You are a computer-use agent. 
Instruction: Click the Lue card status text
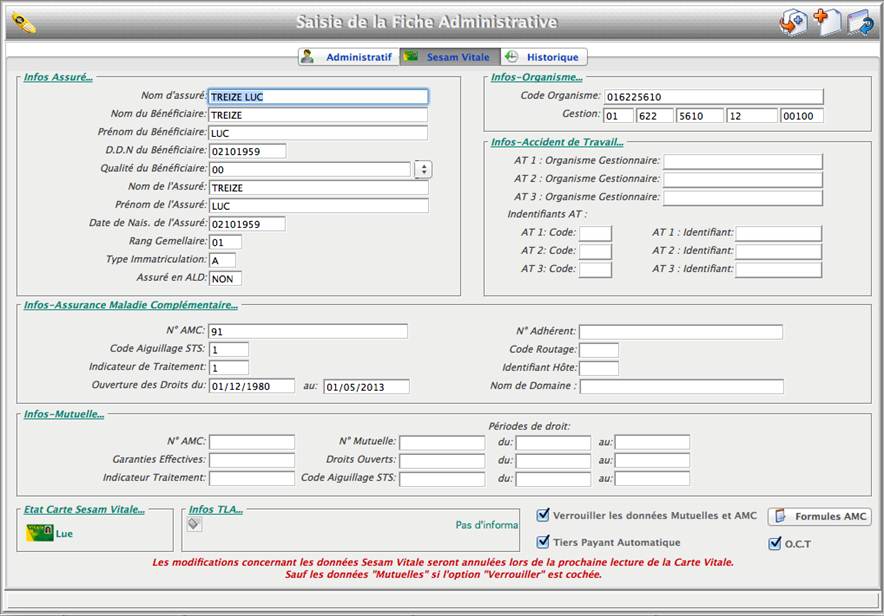tap(64, 534)
